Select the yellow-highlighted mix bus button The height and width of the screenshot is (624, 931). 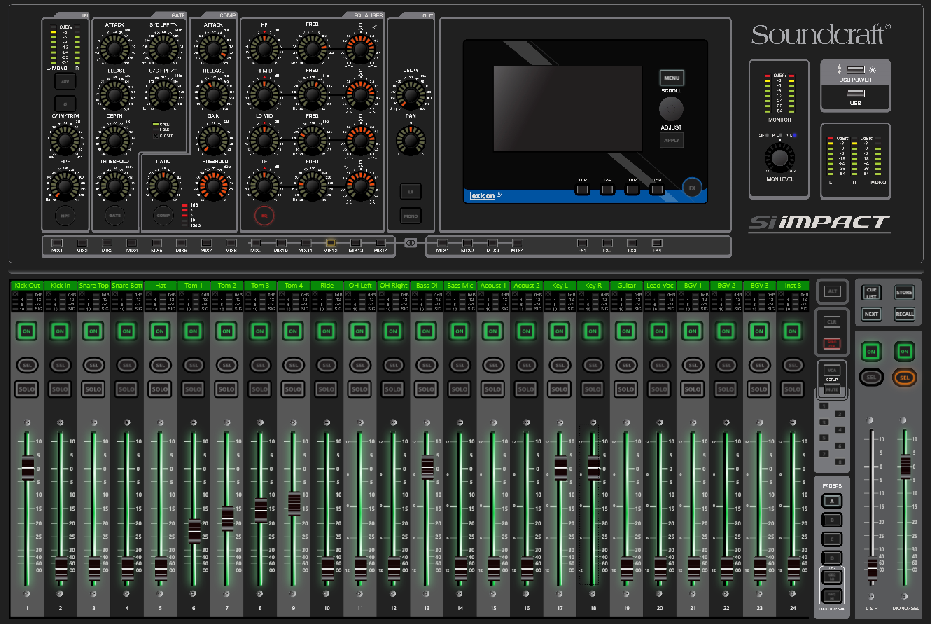[331, 243]
